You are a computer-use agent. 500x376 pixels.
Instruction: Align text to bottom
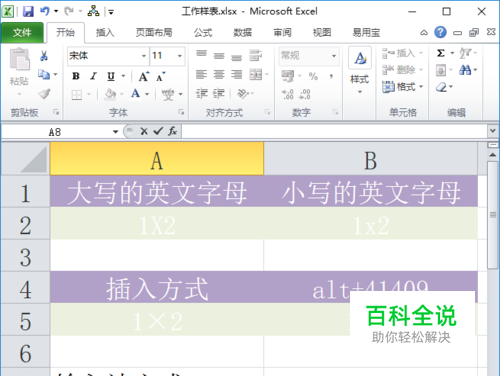237,57
